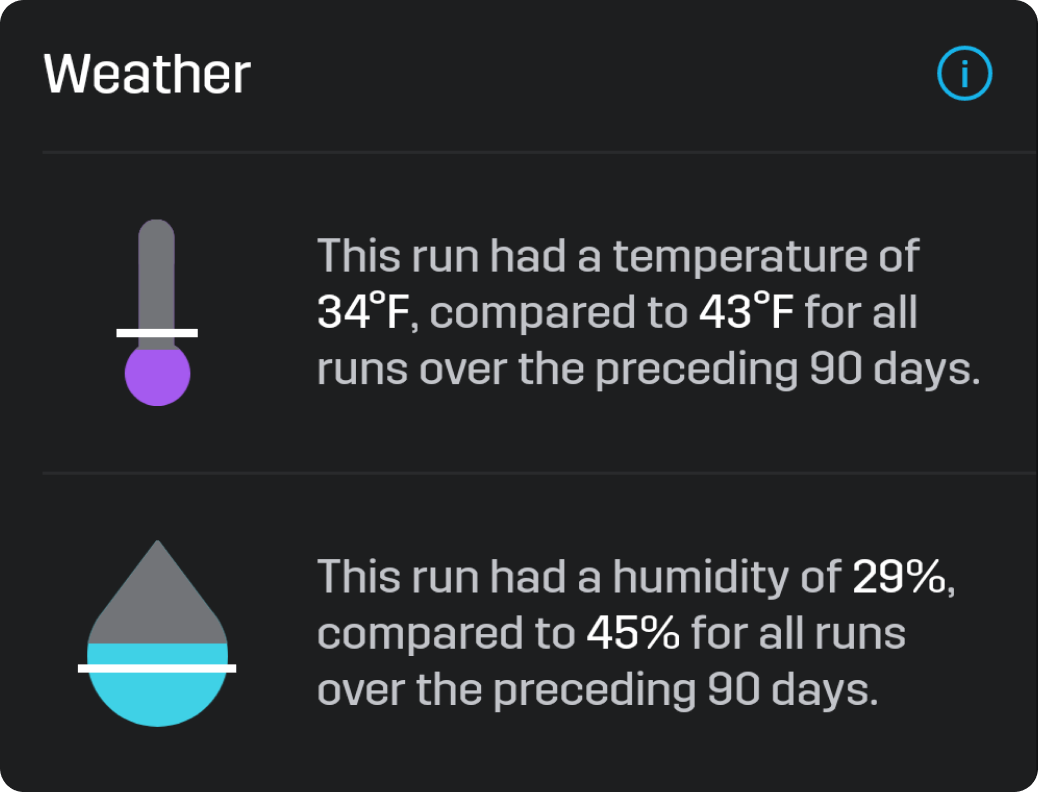1038x792 pixels.
Task: Click the thermometer temperature icon
Action: coord(157,313)
